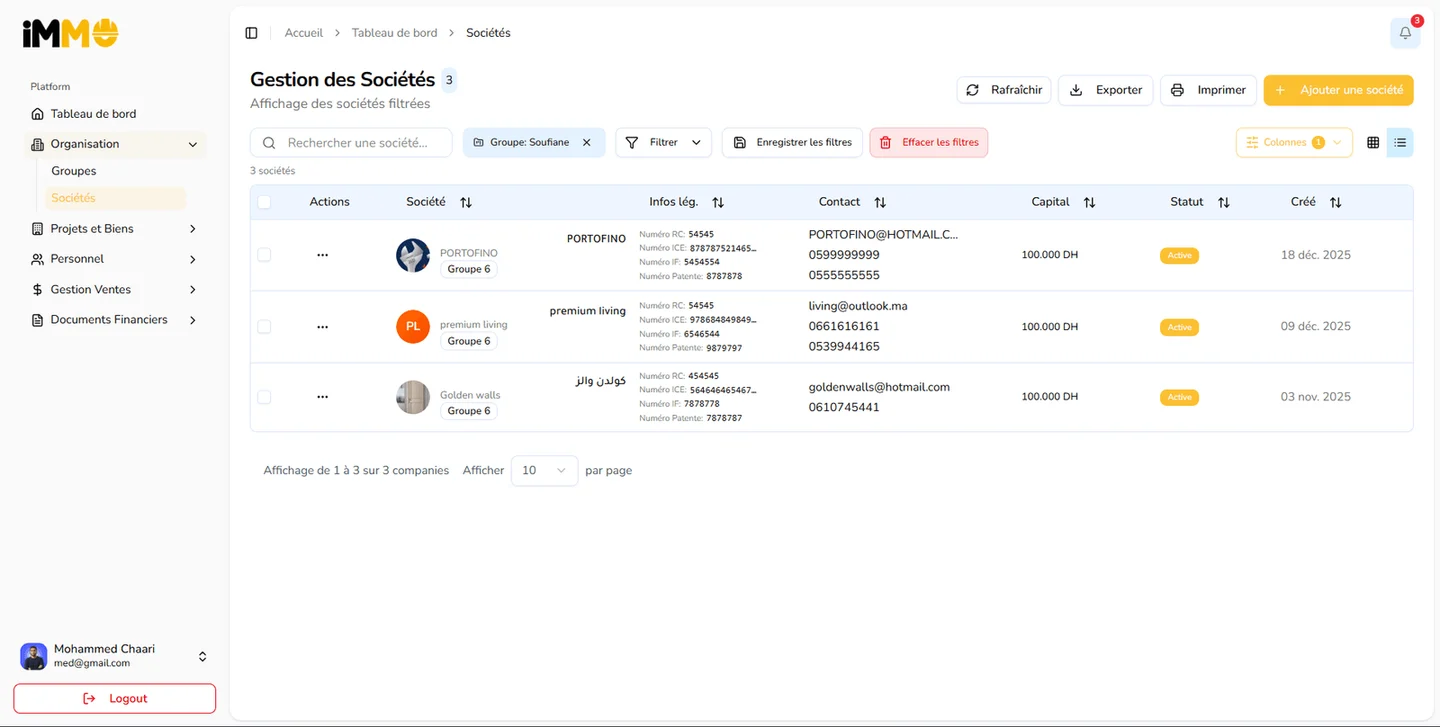Image resolution: width=1440 pixels, height=727 pixels.
Task: Click the PORTOFINO company avatar
Action: click(413, 255)
